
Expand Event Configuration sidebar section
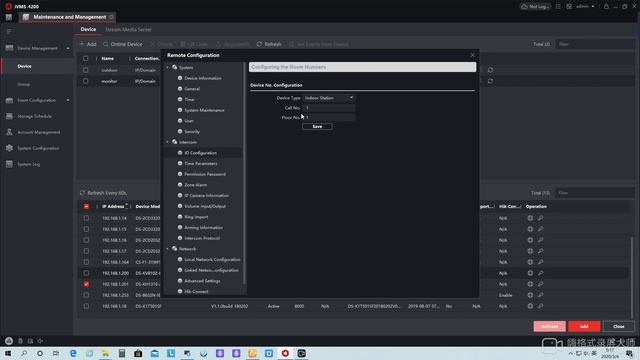(68, 100)
